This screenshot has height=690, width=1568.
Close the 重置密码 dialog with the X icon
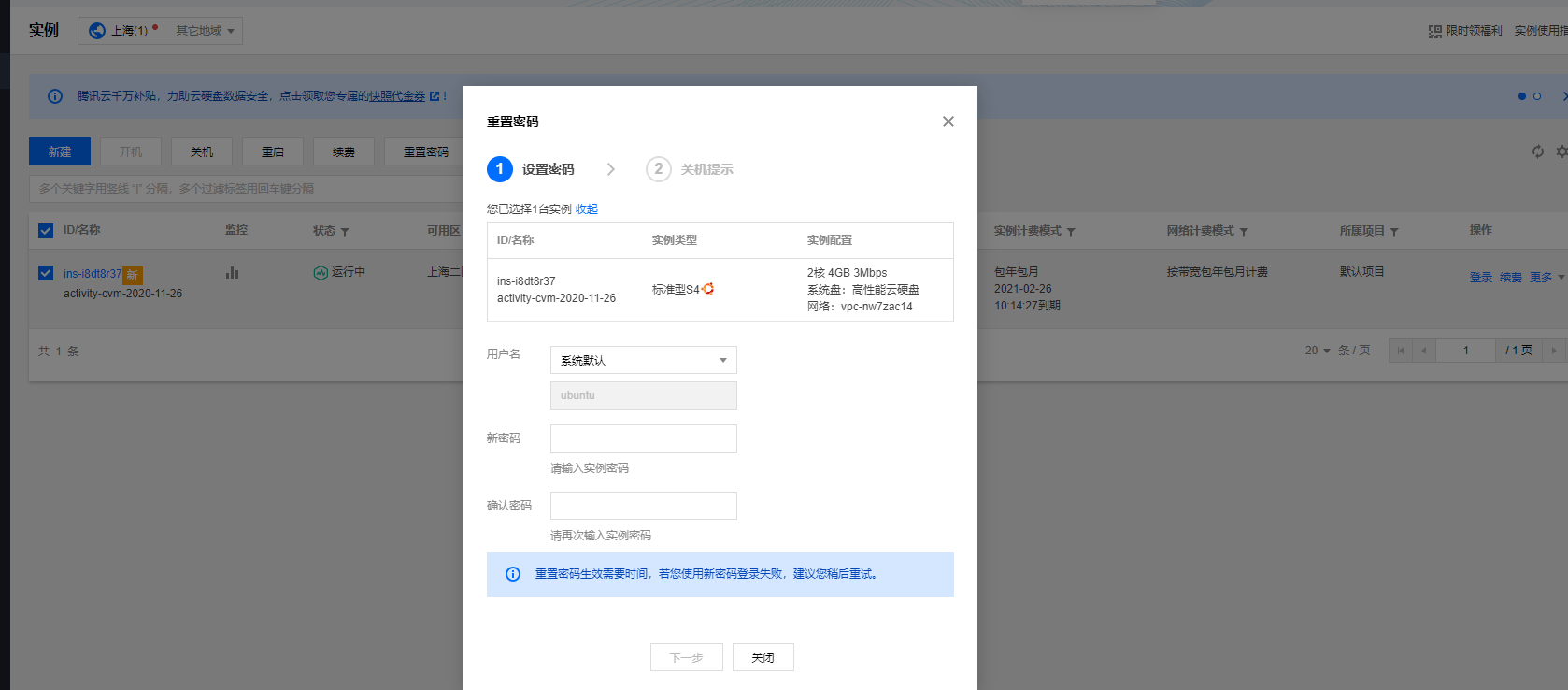coord(948,122)
